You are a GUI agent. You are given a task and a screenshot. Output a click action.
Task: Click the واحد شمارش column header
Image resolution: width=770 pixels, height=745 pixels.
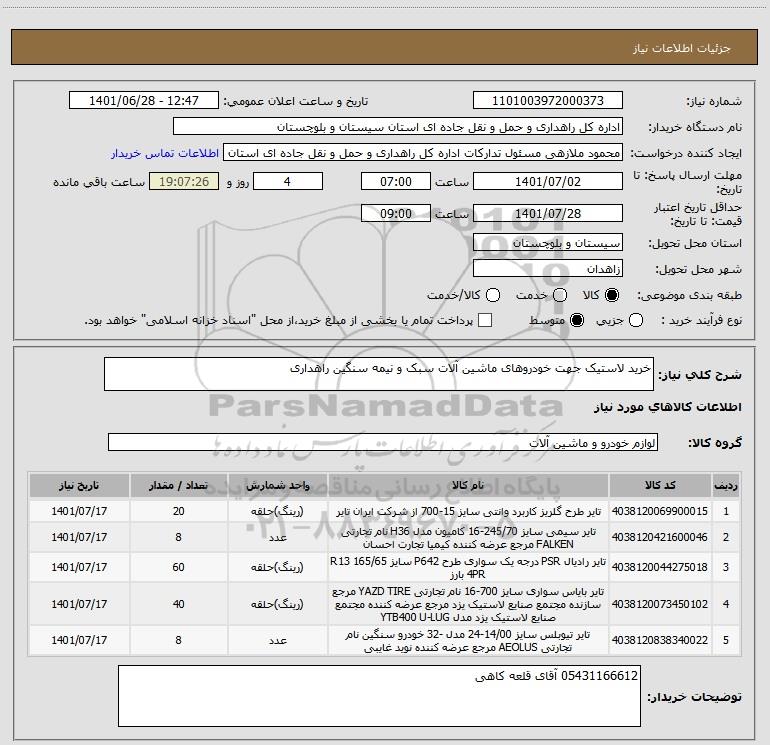pyautogui.click(x=277, y=485)
